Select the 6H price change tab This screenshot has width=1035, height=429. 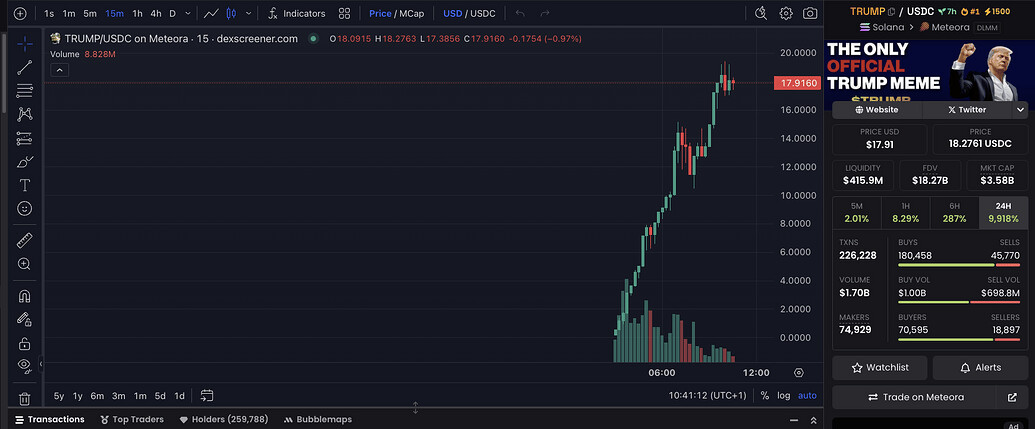point(954,213)
